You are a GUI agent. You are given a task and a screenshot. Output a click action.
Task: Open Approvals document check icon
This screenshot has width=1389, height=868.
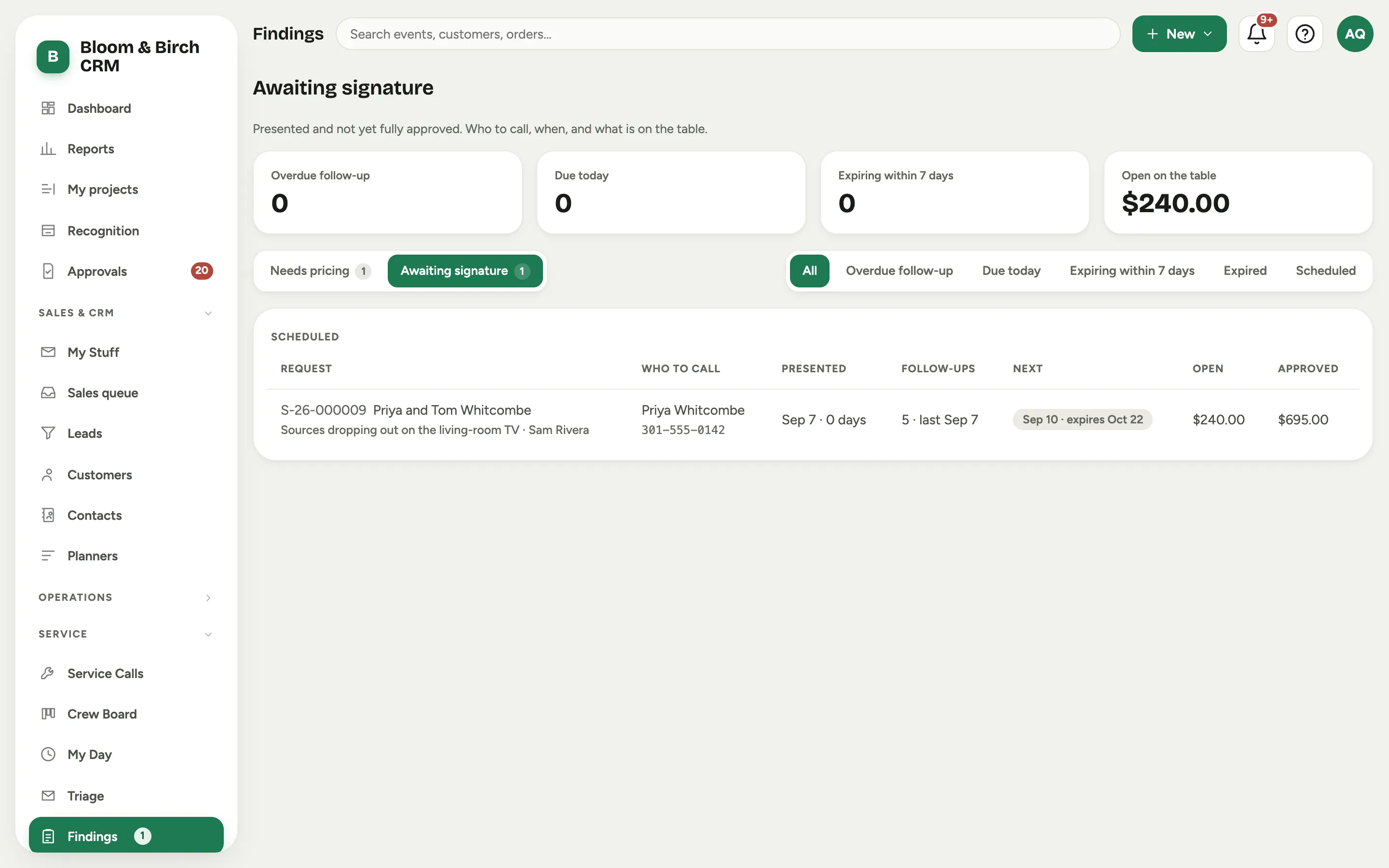[x=48, y=271]
